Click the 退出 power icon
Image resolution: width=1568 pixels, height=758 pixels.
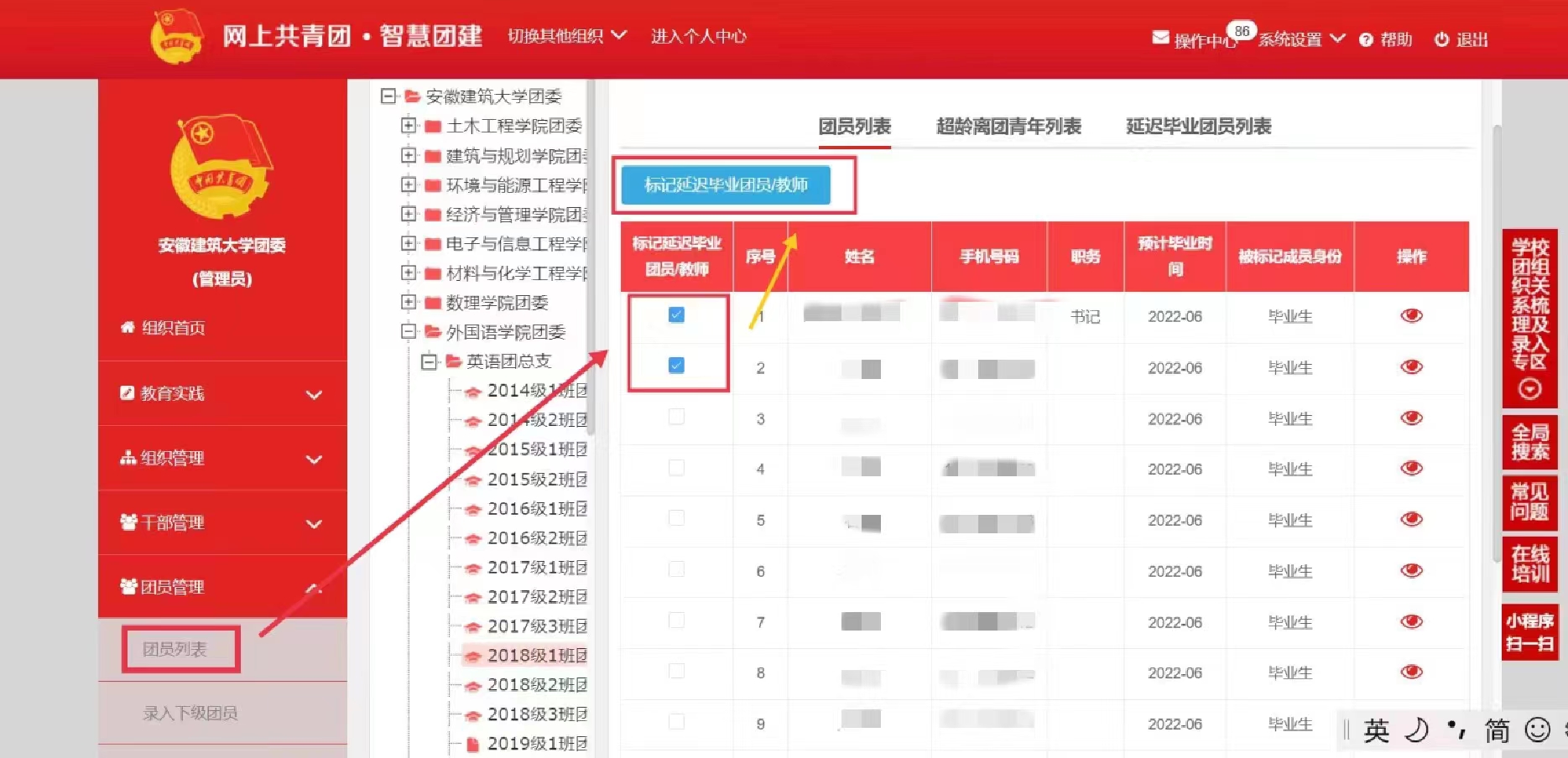point(1441,39)
